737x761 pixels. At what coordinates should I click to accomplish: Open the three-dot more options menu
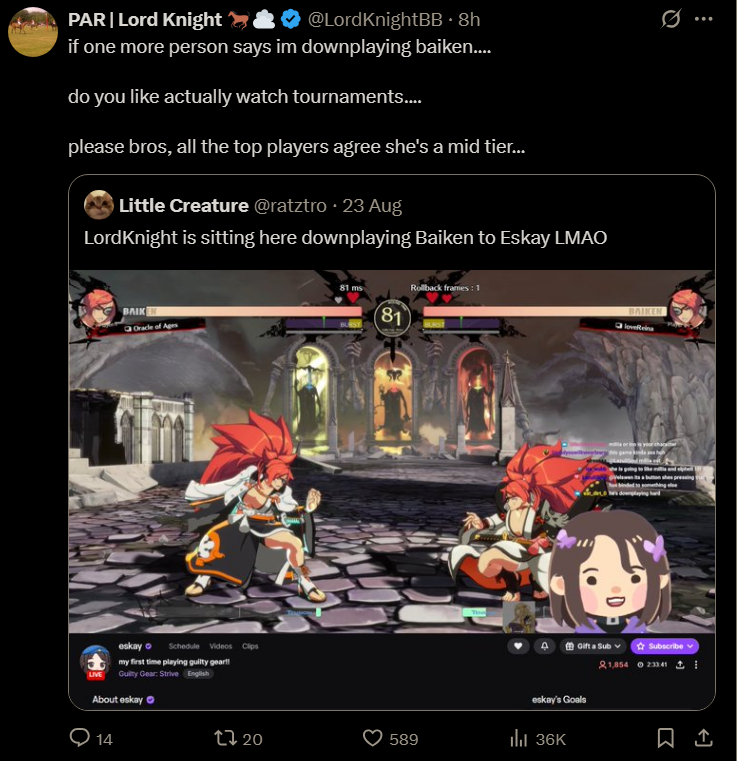(x=704, y=19)
